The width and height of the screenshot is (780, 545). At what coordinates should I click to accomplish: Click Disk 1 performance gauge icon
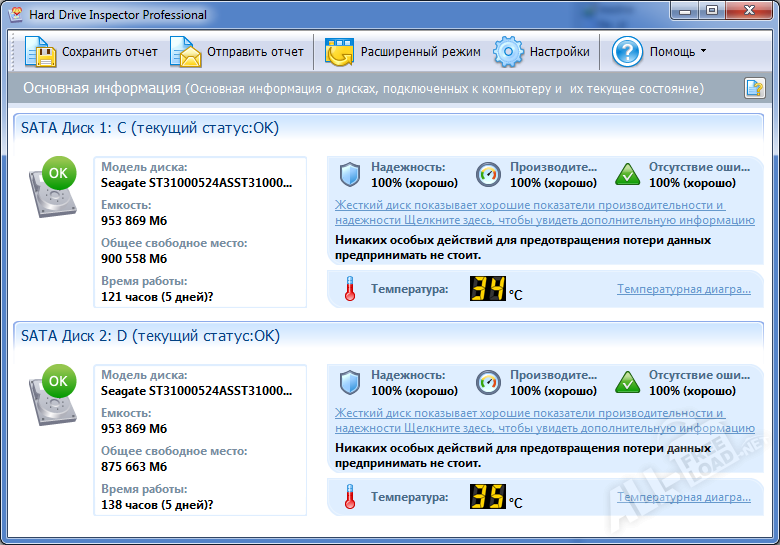(487, 175)
